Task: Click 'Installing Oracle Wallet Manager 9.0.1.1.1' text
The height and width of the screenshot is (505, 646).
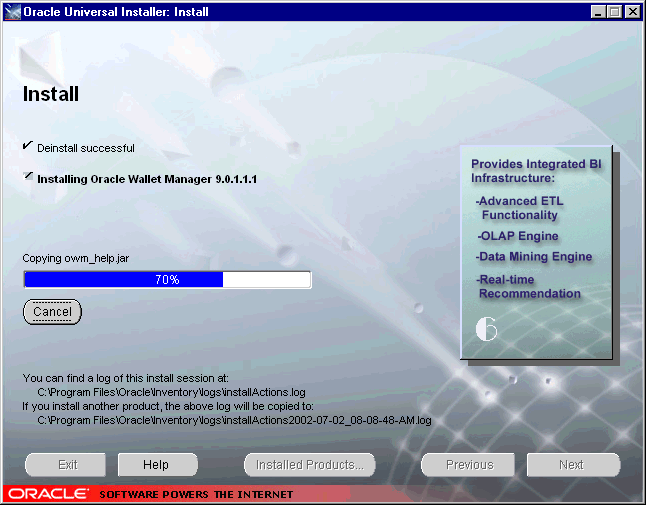Action: 147,179
